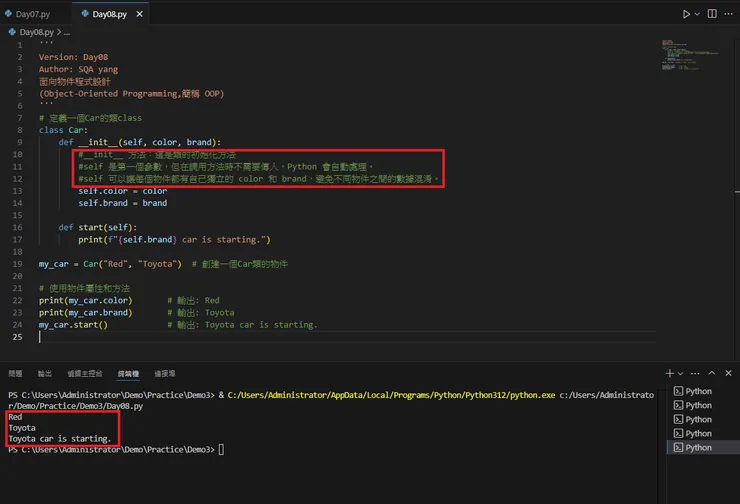This screenshot has width=740, height=504.
Task: Click 'class Car:' on line 8
Action: pos(63,130)
